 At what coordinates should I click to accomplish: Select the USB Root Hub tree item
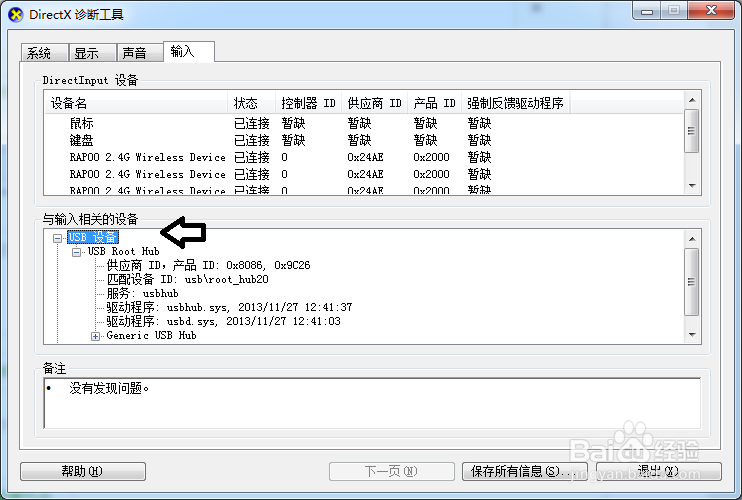point(124,251)
